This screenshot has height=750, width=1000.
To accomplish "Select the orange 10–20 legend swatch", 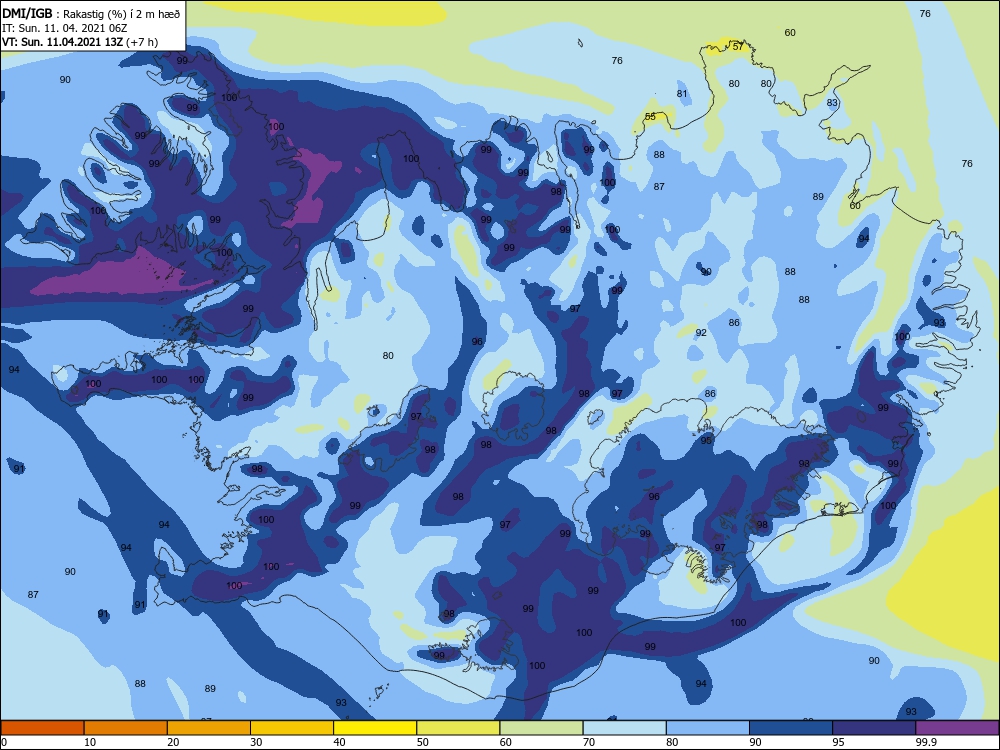I will coord(126,728).
